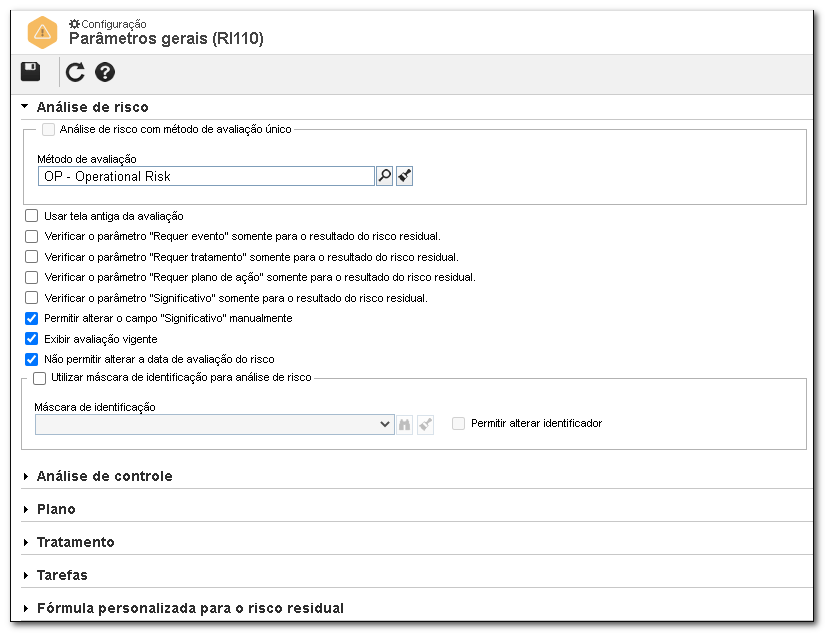The height and width of the screenshot is (633, 825).
Task: Toggle 'Análise de risco com método de avaliação único'
Action: (x=48, y=129)
